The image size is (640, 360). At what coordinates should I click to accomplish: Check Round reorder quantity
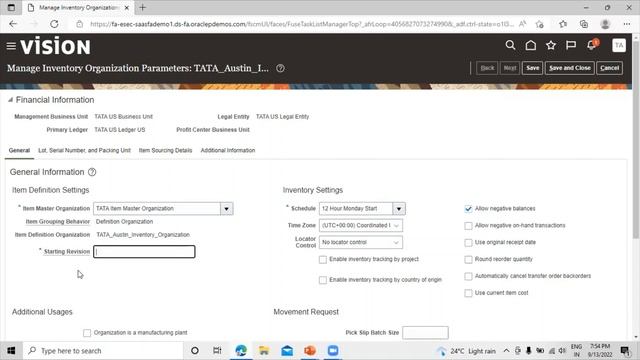(468, 260)
